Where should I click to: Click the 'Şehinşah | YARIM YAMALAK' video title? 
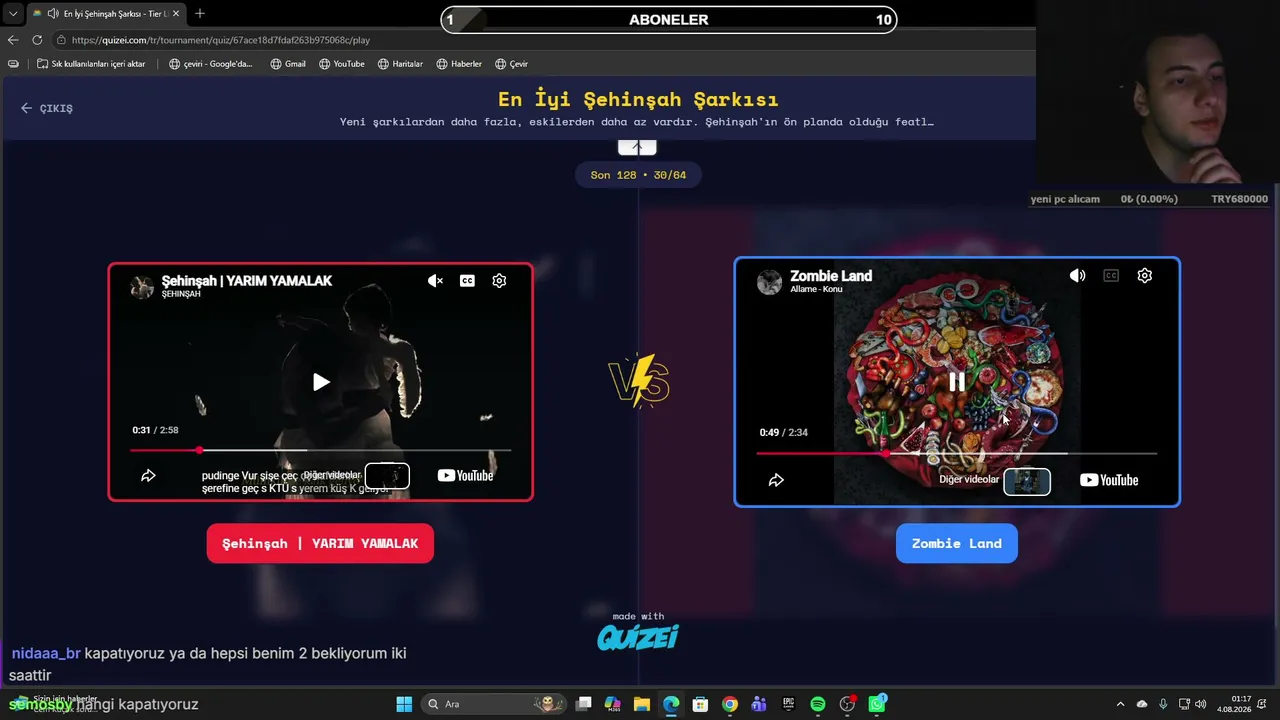tap(247, 281)
